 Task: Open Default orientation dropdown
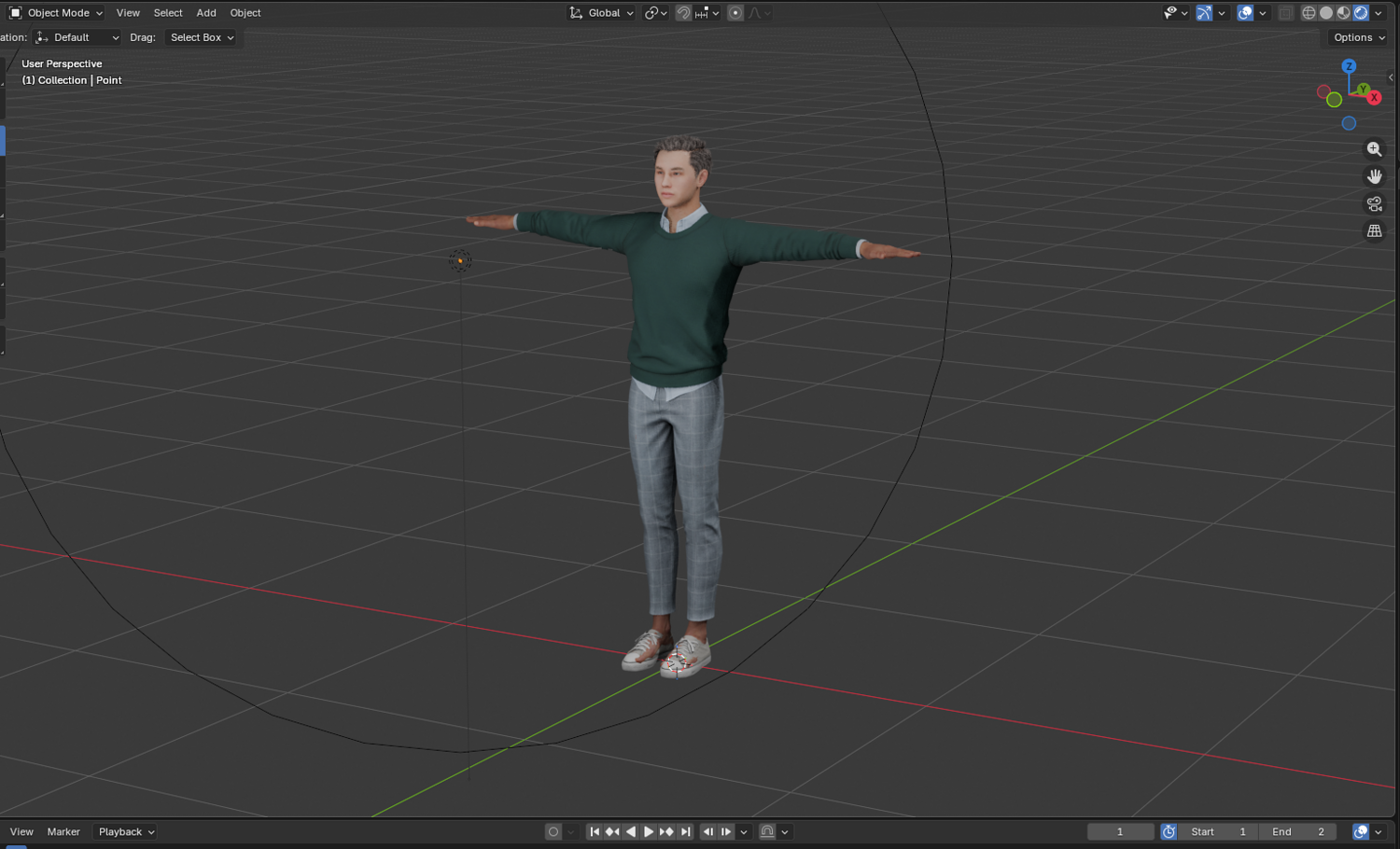pos(77,37)
